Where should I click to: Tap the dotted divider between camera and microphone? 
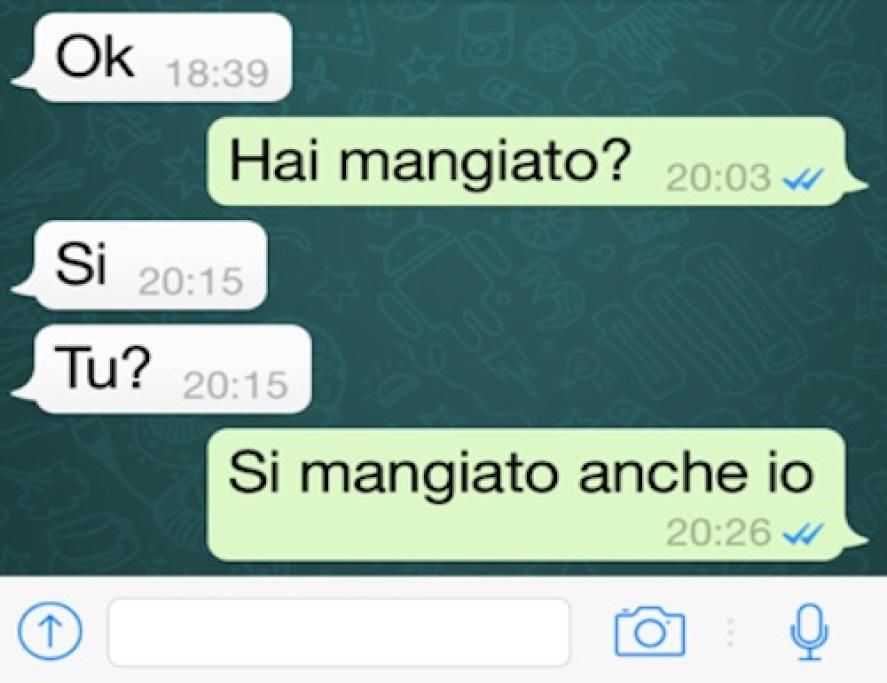coord(730,632)
